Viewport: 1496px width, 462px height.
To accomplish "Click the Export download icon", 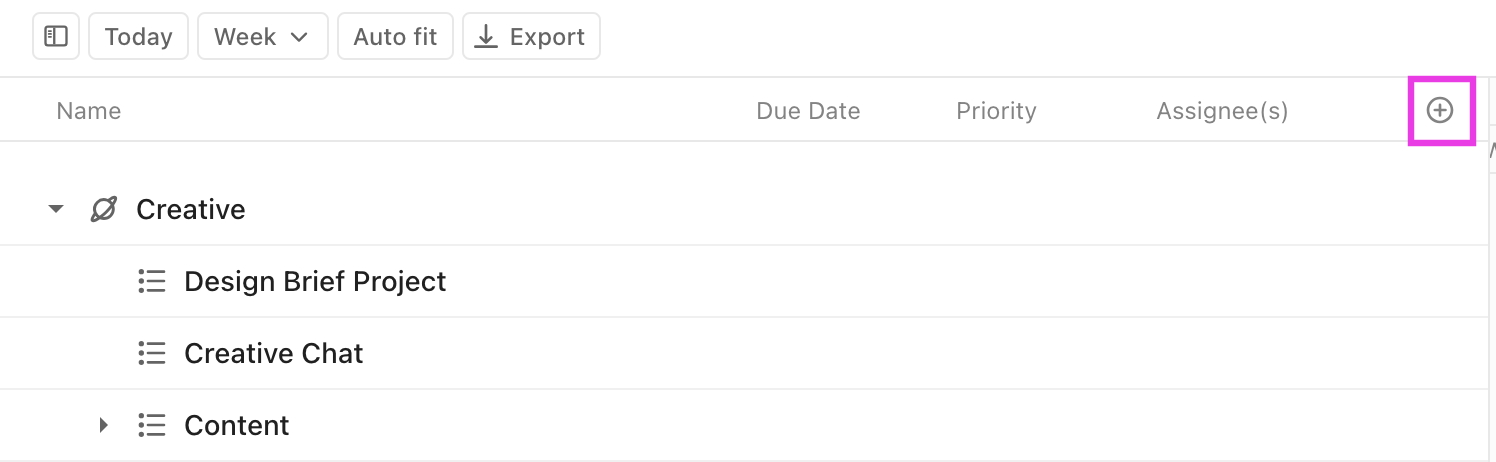I will (x=486, y=37).
